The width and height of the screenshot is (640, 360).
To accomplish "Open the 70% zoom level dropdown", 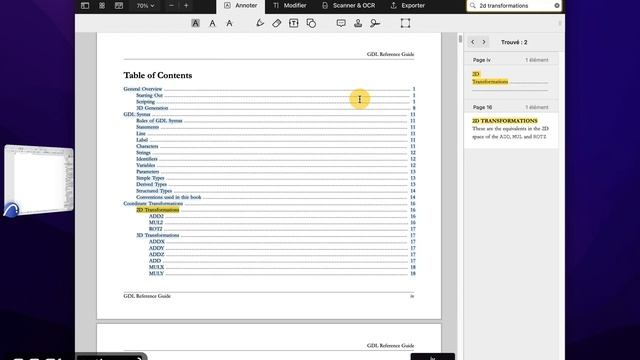I will pos(146,6).
